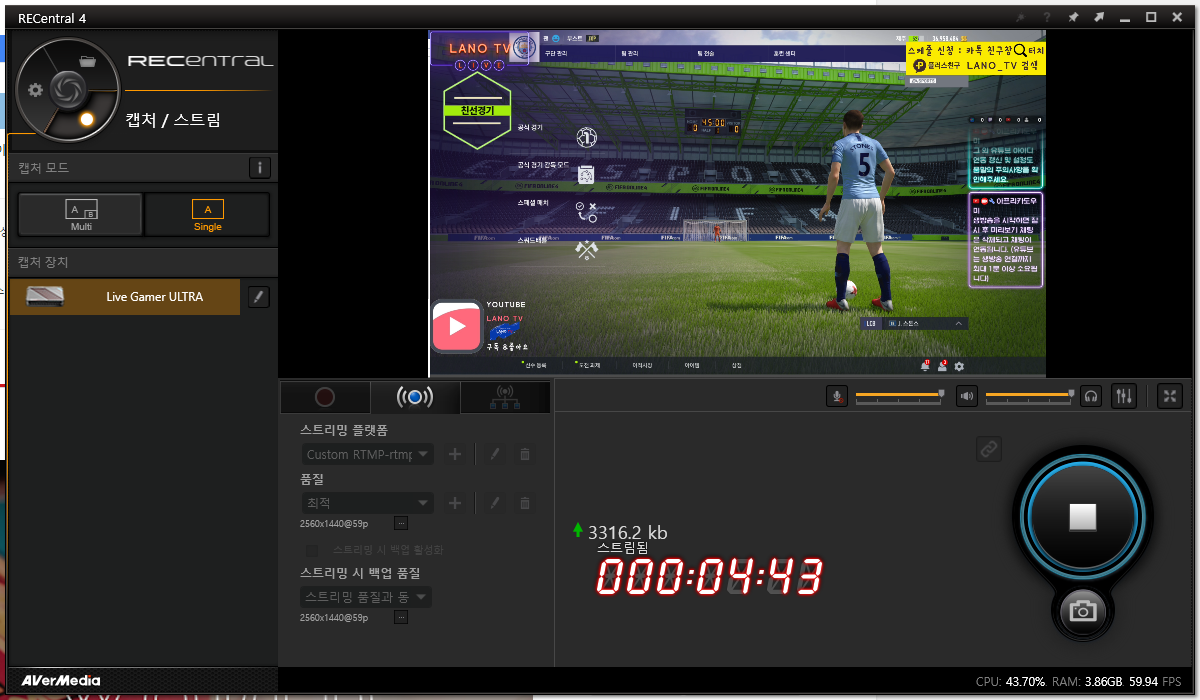This screenshot has width=1200, height=700.
Task: Open the file folder icon in dial
Action: (87, 61)
